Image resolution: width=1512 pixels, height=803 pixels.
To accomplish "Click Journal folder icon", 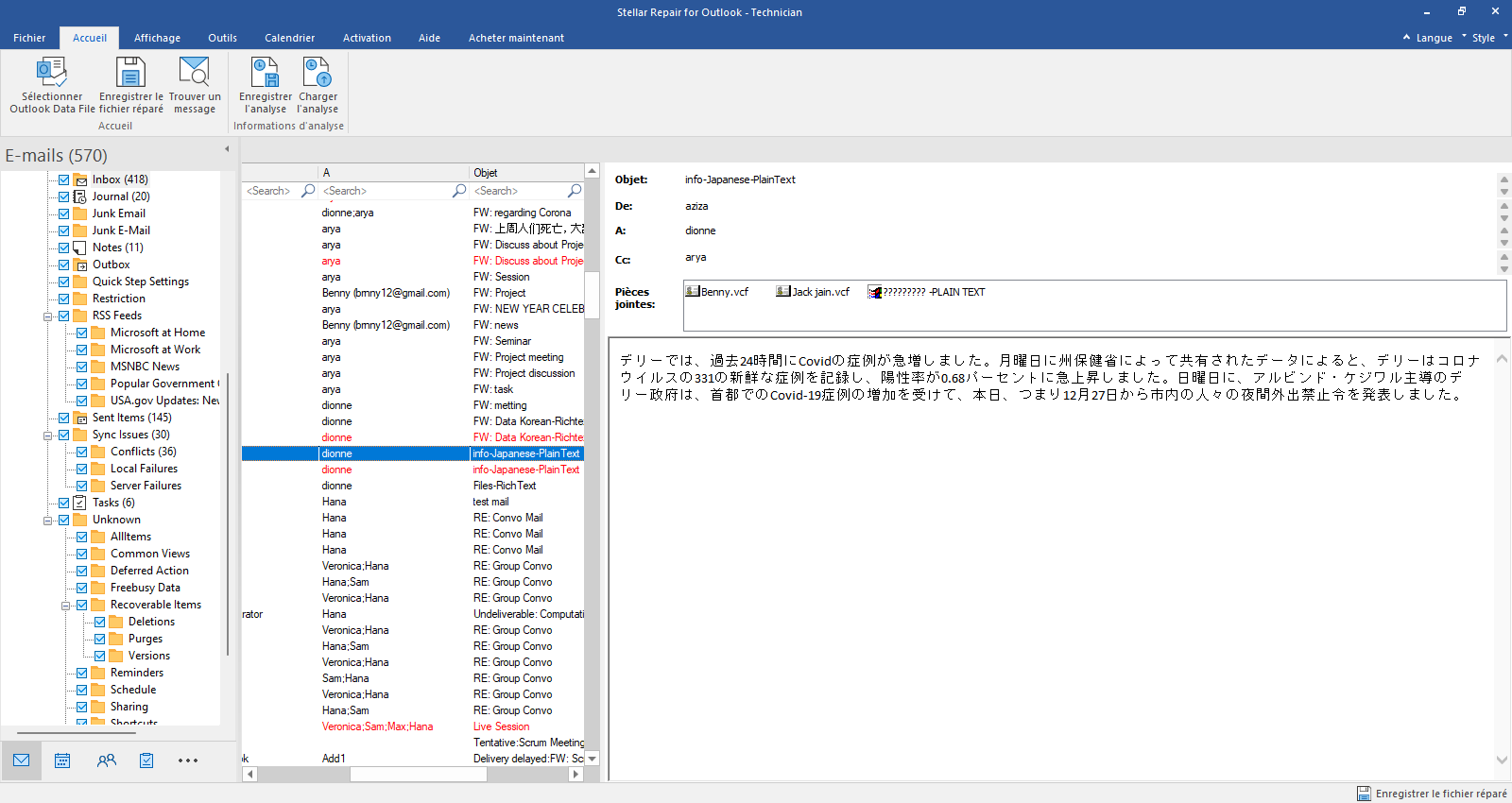I will click(80, 196).
